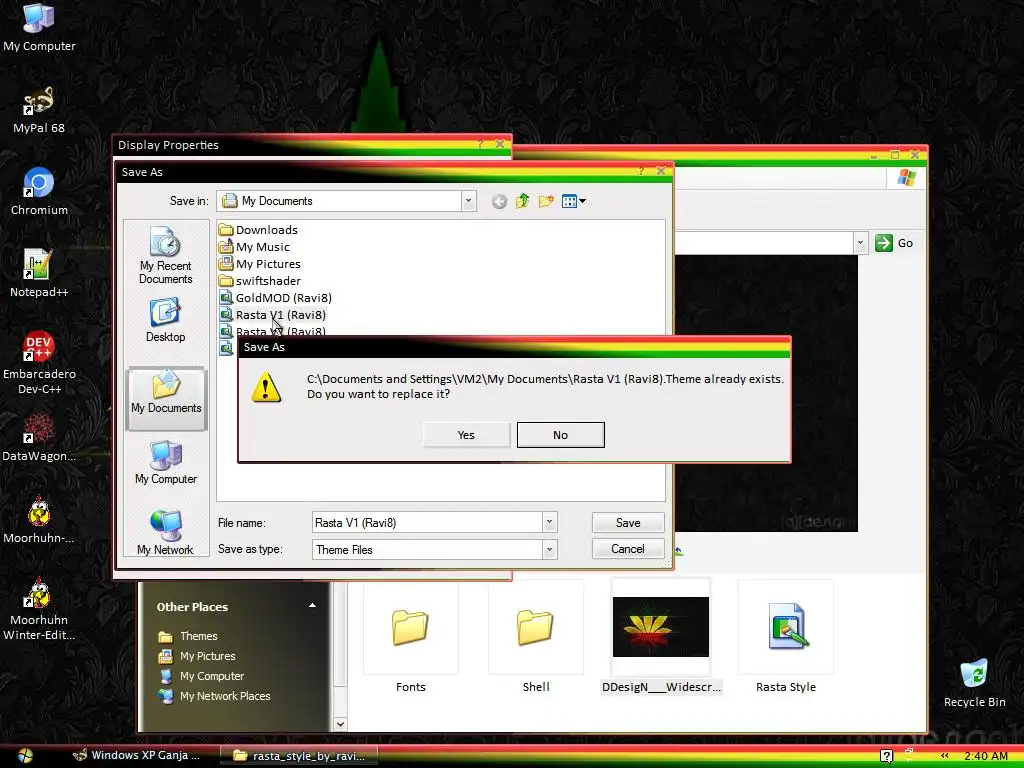Go to Desktop in Save As sidebar
The height and width of the screenshot is (768, 1024).
165,321
